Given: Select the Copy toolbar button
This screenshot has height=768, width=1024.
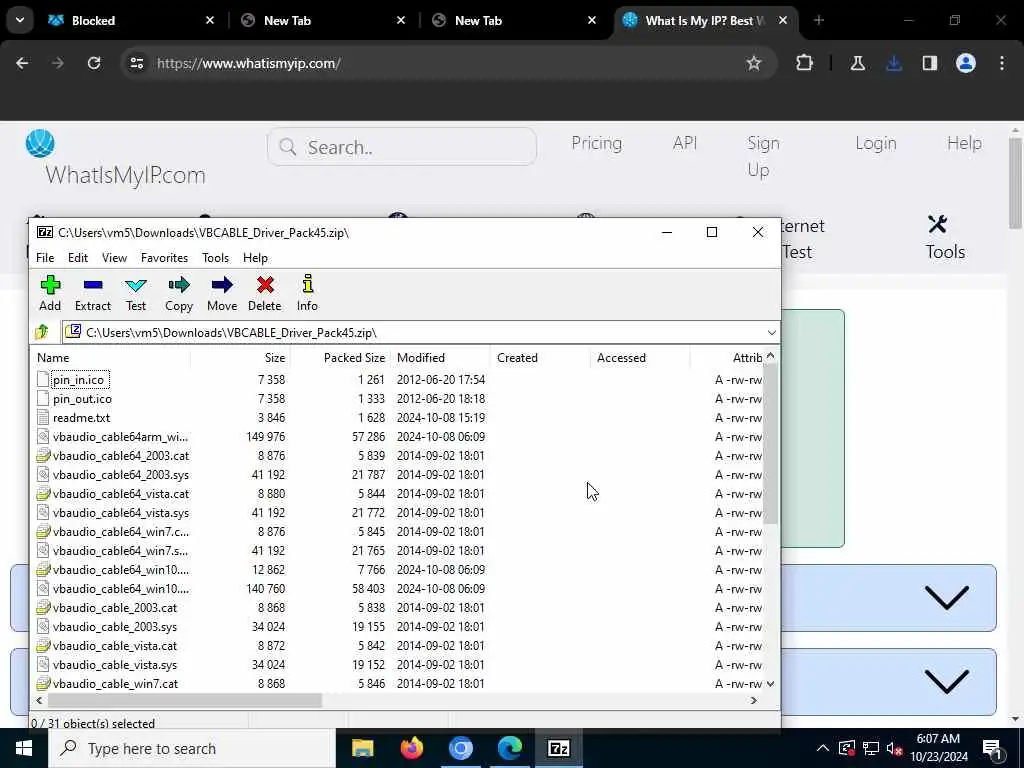Looking at the screenshot, I should (x=178, y=293).
